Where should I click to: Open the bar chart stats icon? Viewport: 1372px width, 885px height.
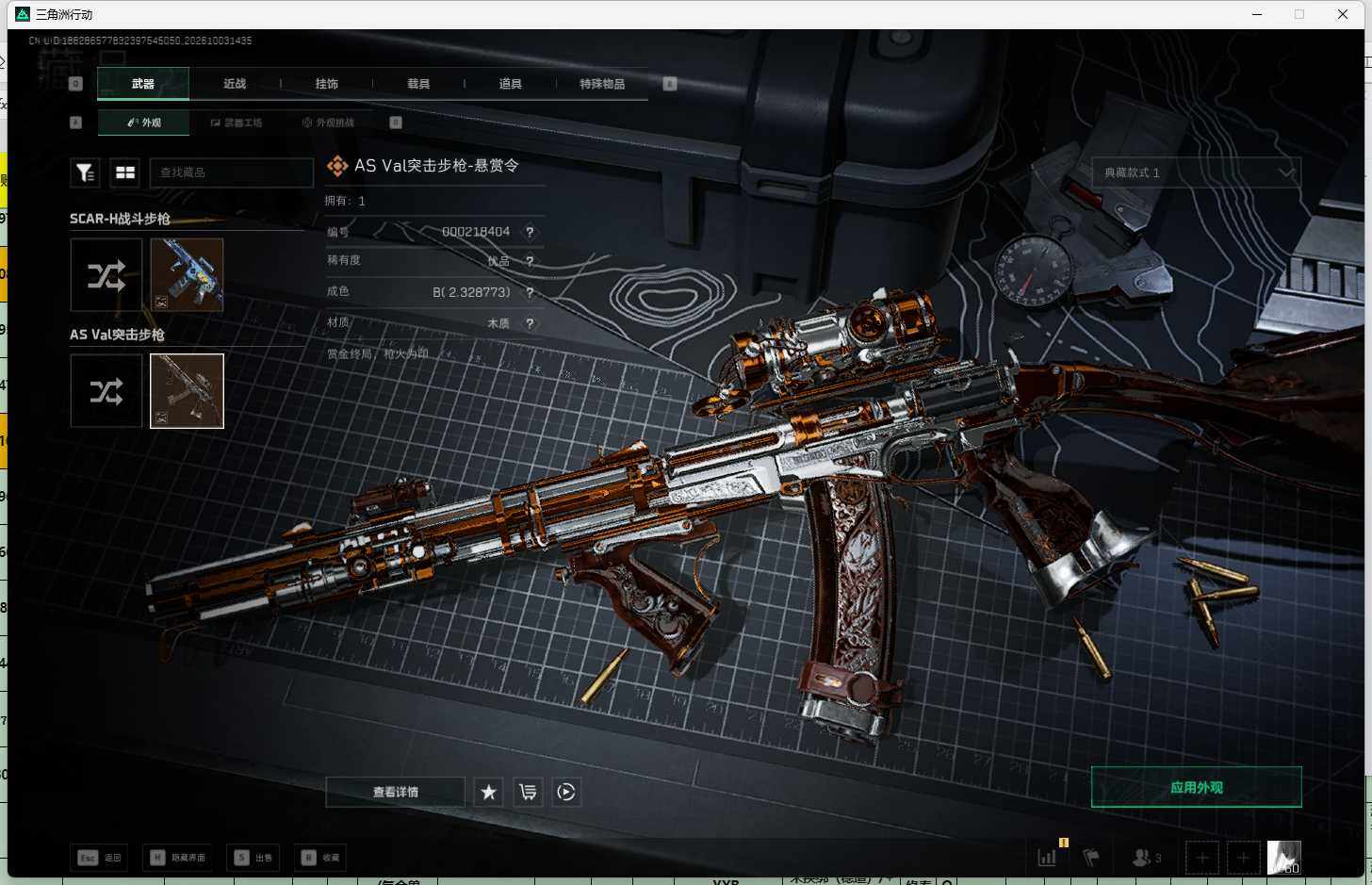click(1047, 858)
